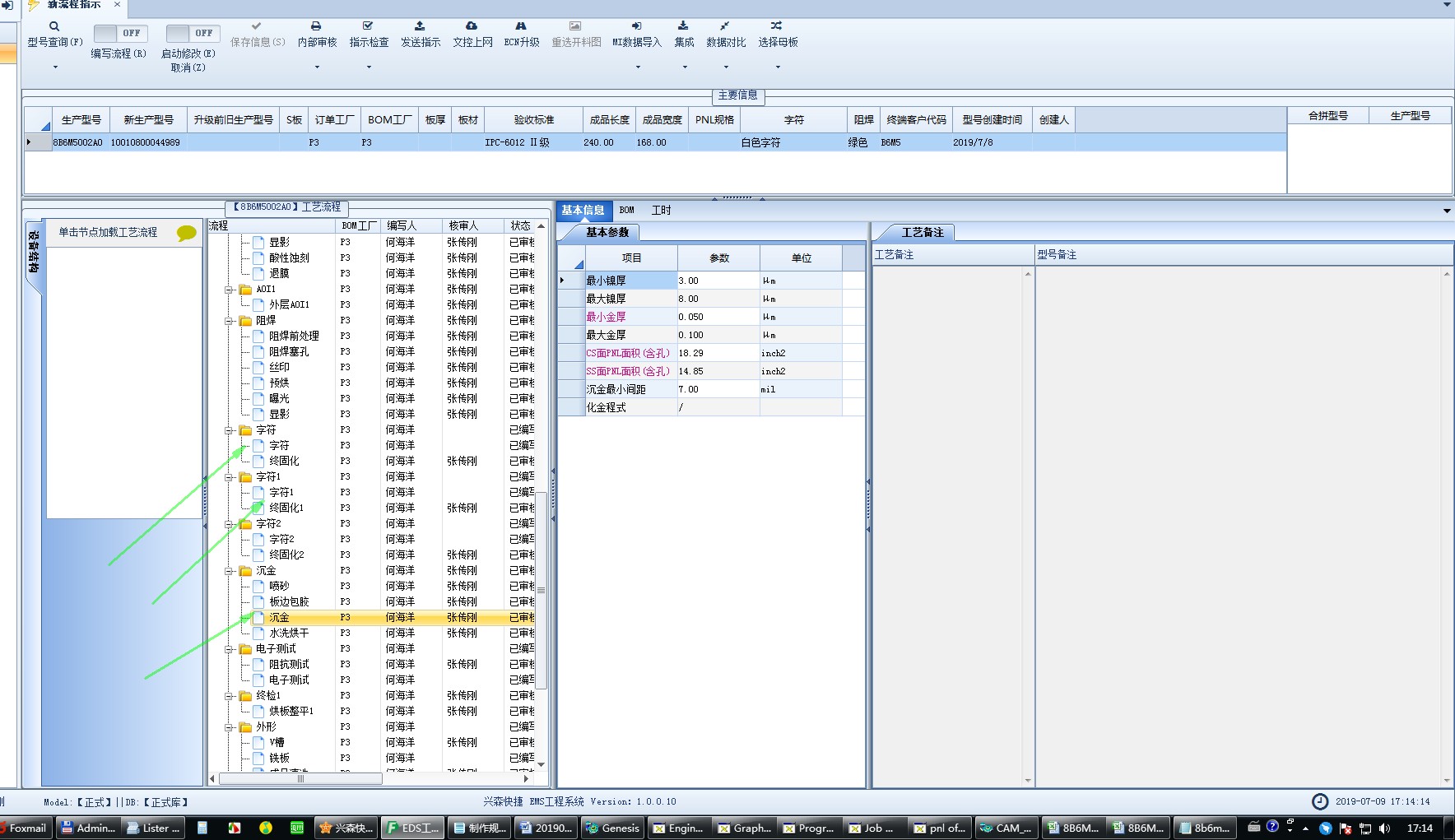Open the Lister taskbar window
The height and width of the screenshot is (840, 1455).
(153, 828)
